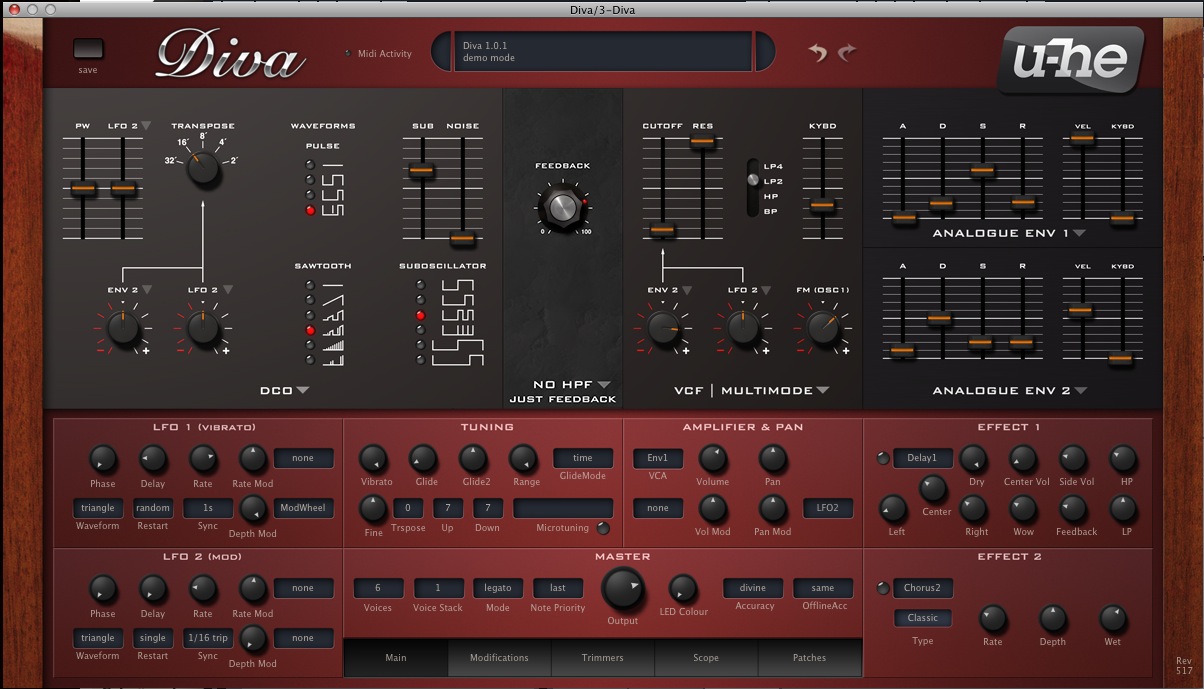Select the top Sawtooth waveform LED
1204x689 pixels.
point(310,285)
